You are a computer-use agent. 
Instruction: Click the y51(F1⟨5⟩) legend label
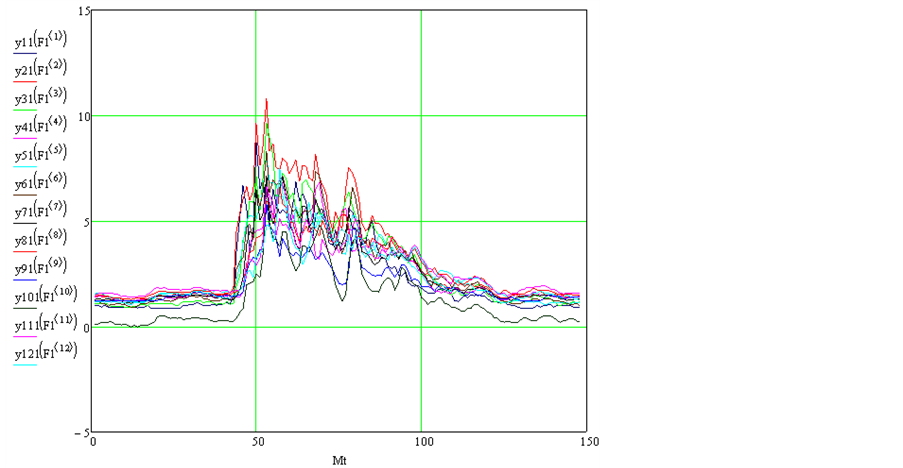[39, 156]
